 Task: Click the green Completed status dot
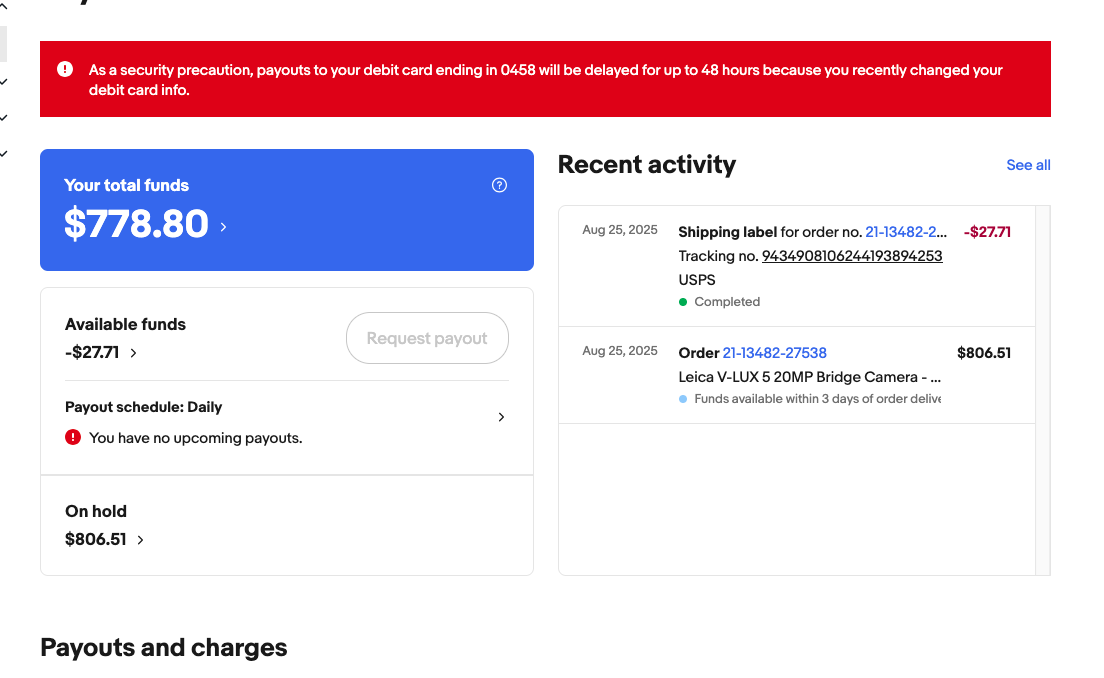pos(683,302)
